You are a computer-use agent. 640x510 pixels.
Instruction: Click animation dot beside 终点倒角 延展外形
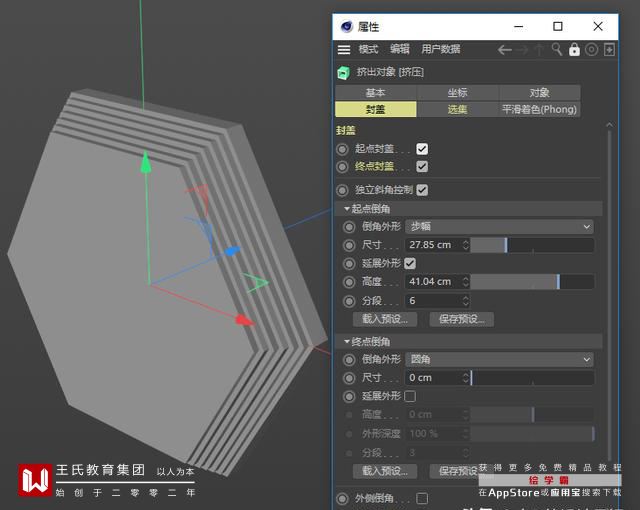coord(349,396)
